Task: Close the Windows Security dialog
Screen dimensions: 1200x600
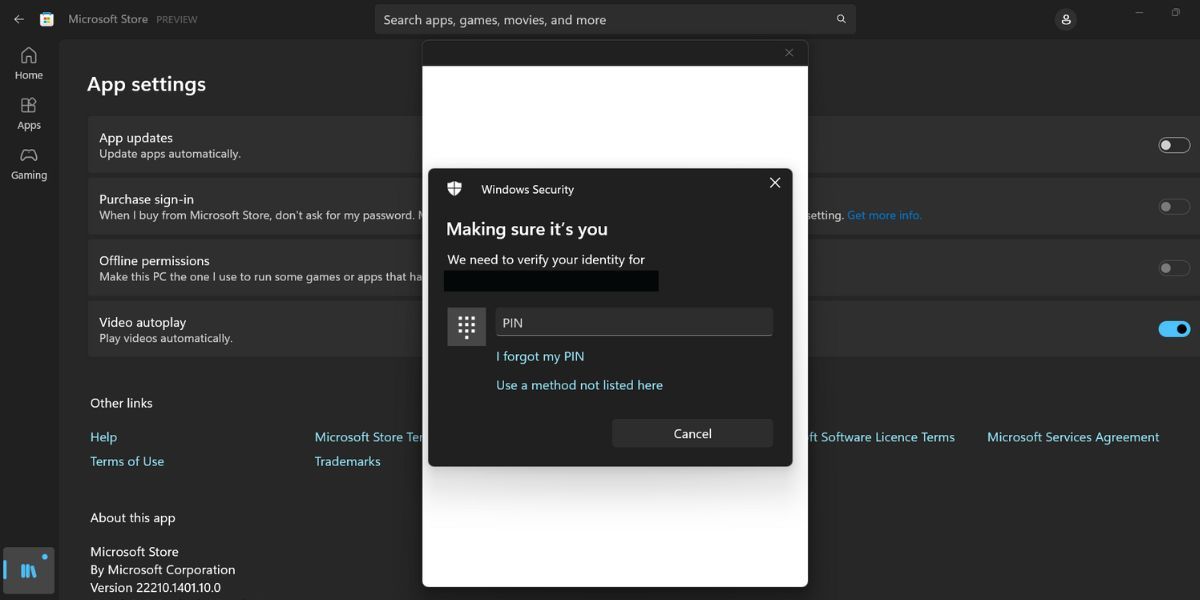Action: 774,183
